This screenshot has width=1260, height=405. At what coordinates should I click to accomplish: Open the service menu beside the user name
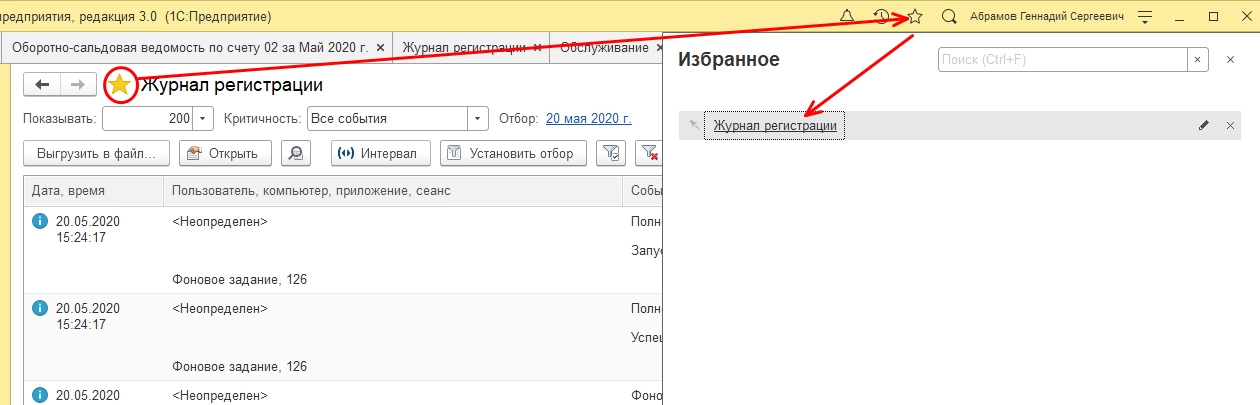click(1146, 17)
